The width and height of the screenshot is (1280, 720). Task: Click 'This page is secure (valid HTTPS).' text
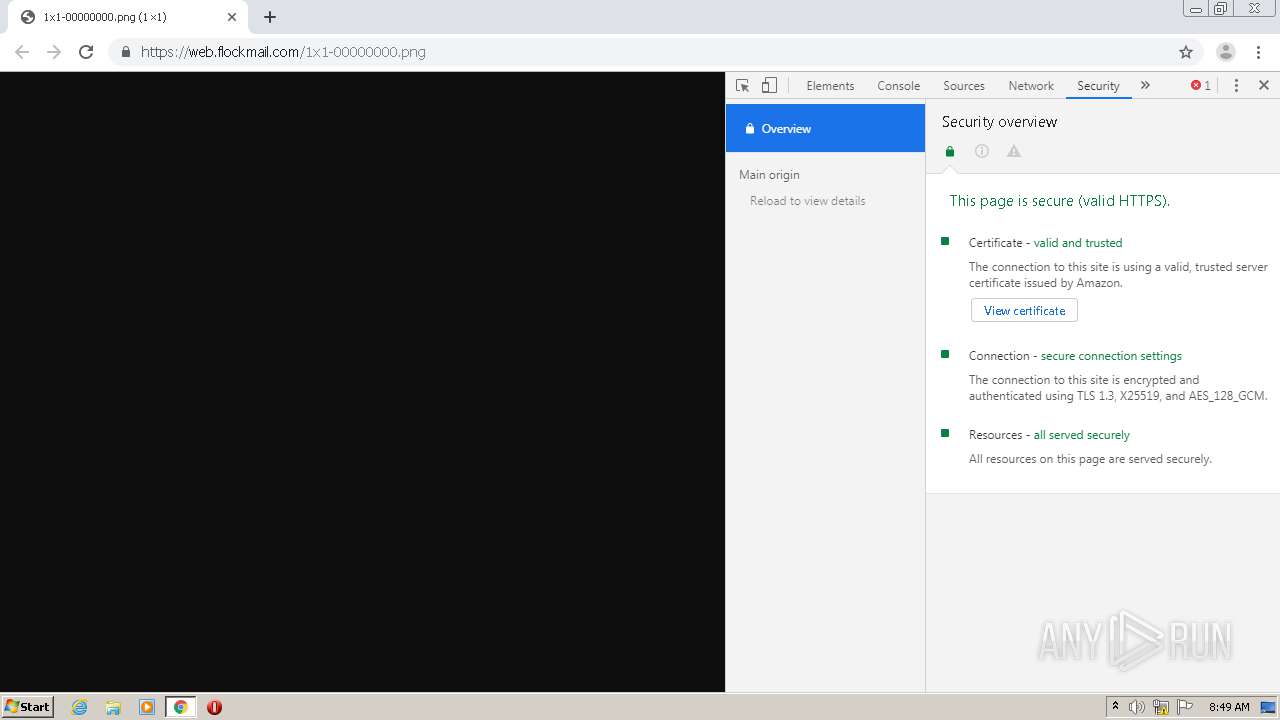[1059, 201]
